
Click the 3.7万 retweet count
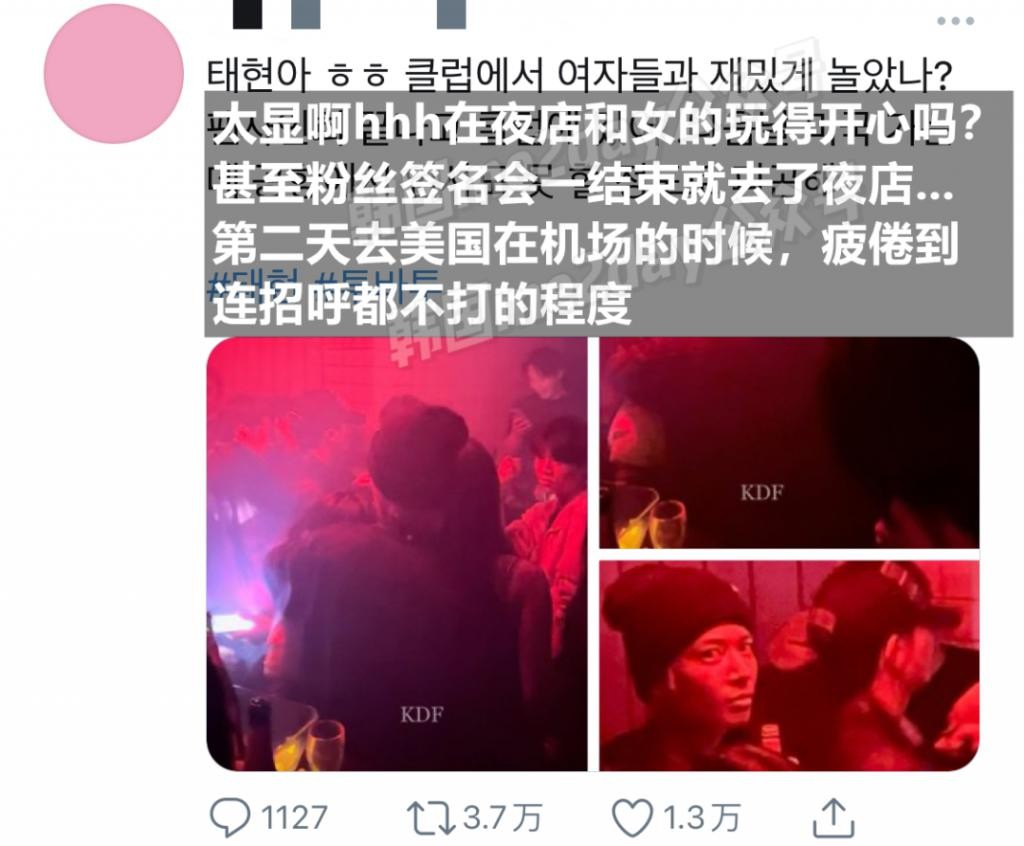[x=502, y=818]
